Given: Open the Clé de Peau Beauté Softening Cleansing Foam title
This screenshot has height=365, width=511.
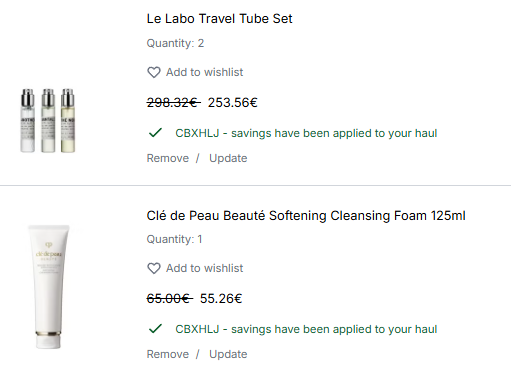Looking at the screenshot, I should tap(306, 216).
